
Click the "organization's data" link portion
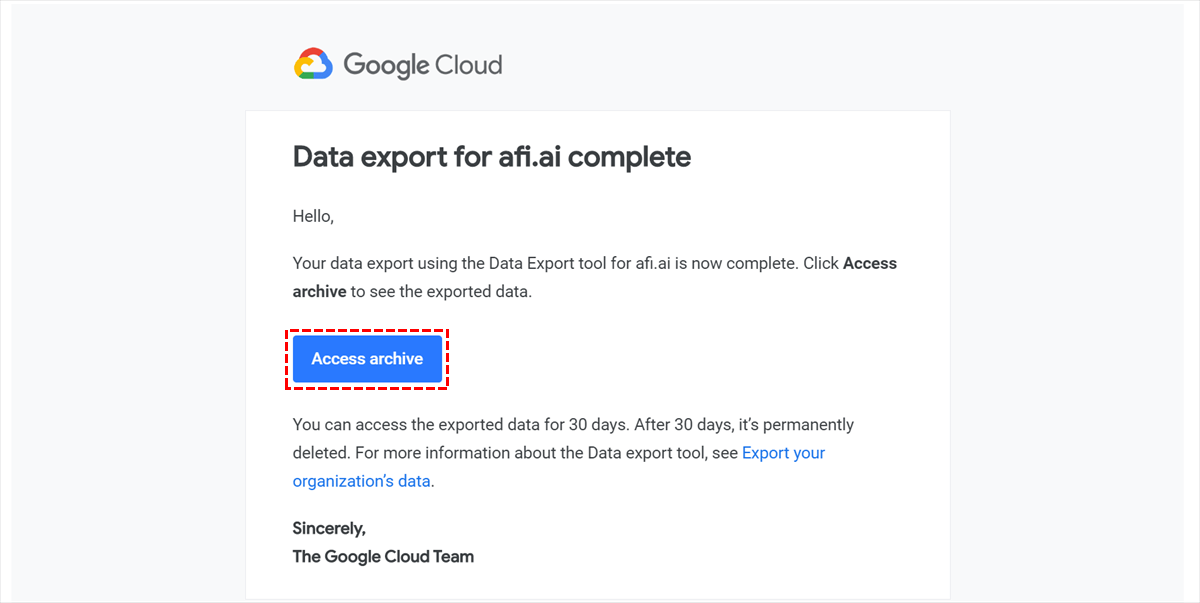361,481
